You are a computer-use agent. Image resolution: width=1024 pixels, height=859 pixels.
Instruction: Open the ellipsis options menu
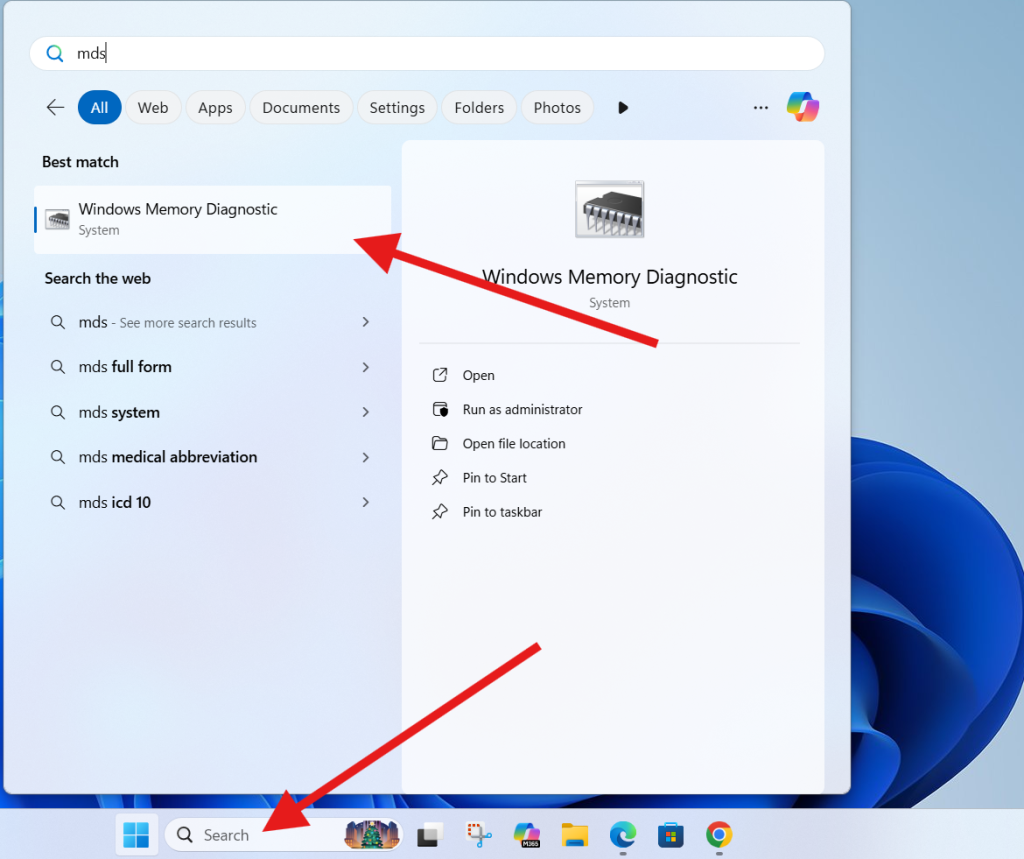(760, 107)
